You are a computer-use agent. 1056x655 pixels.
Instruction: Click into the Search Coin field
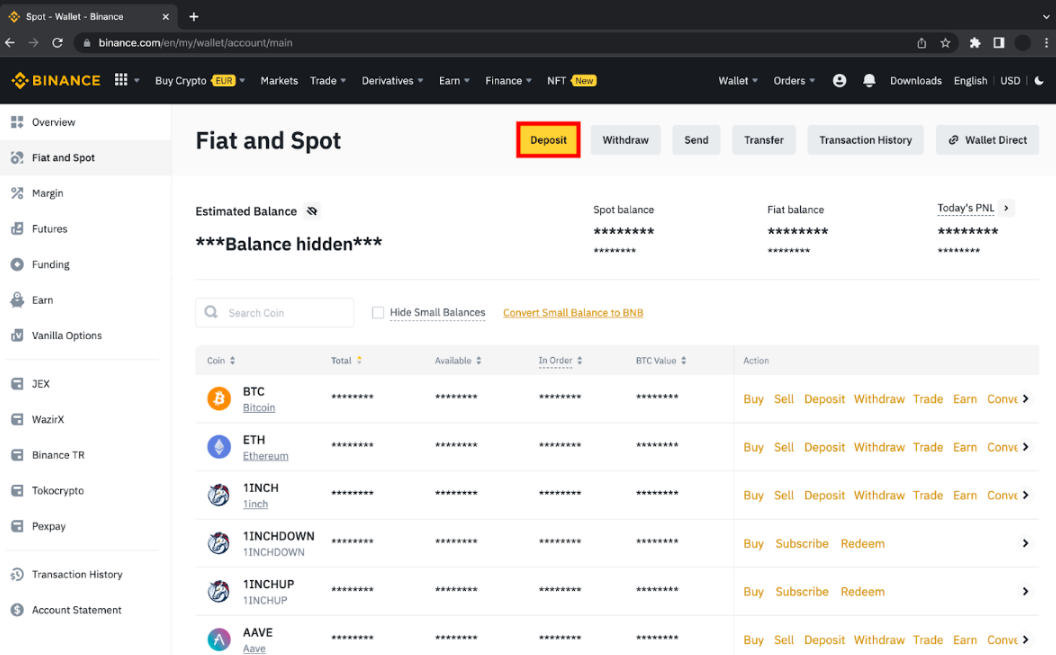click(x=275, y=312)
